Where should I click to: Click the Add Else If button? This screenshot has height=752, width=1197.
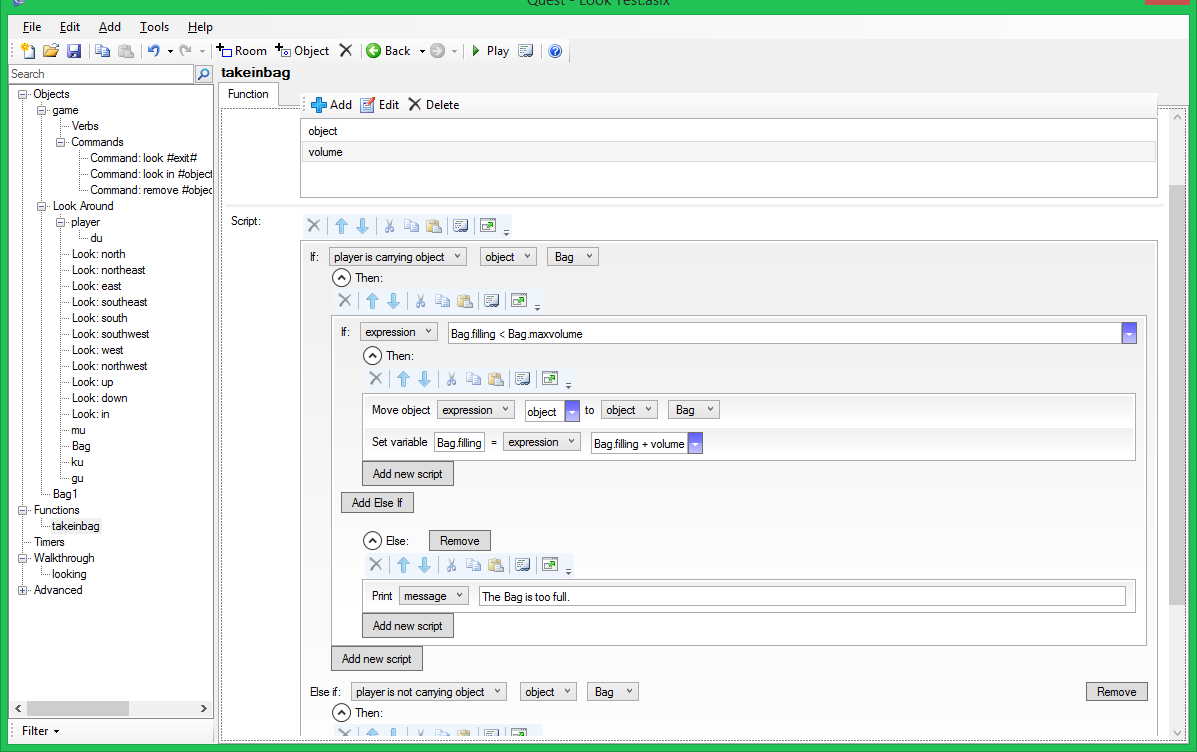[377, 503]
